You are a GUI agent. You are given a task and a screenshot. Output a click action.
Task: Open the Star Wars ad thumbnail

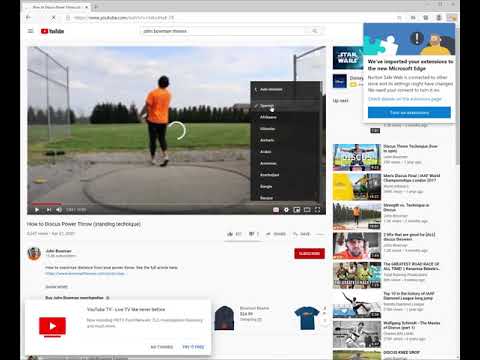point(348,58)
